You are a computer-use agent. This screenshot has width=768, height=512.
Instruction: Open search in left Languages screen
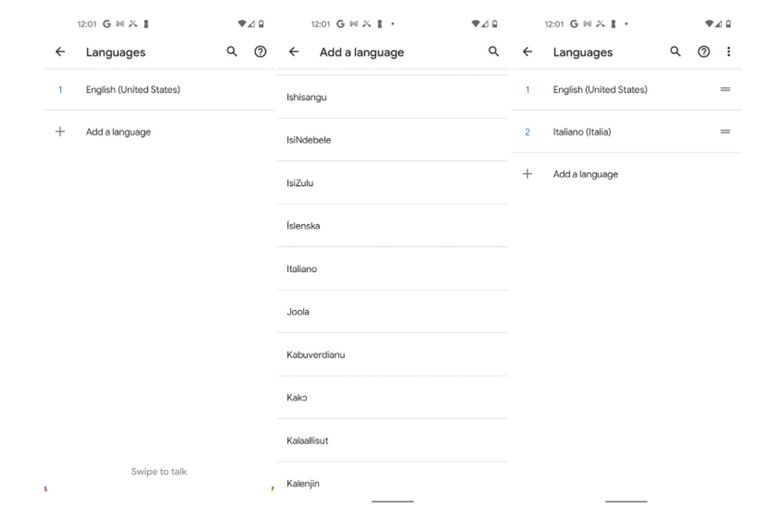coord(232,52)
